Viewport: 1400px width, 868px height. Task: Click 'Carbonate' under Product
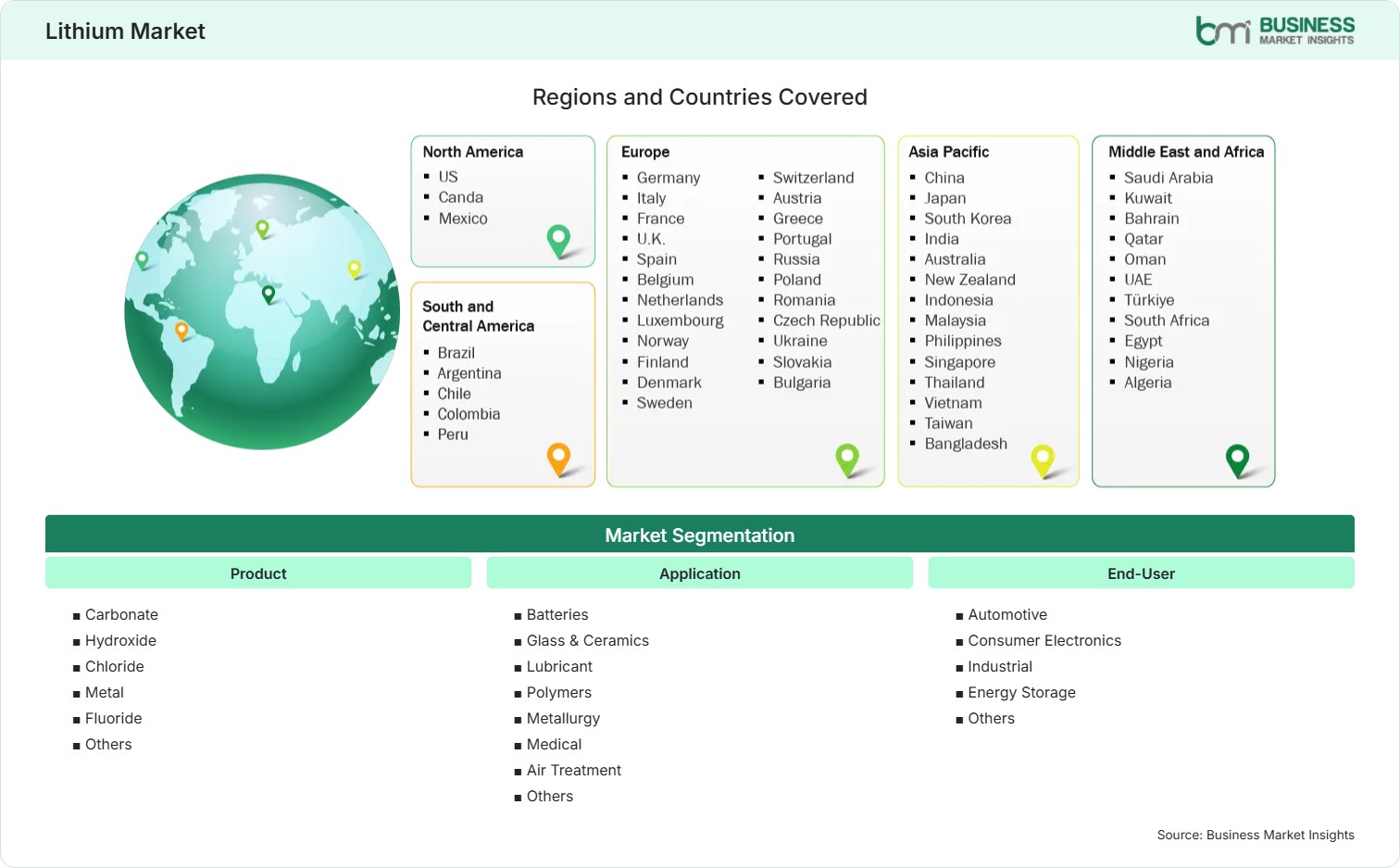point(121,614)
